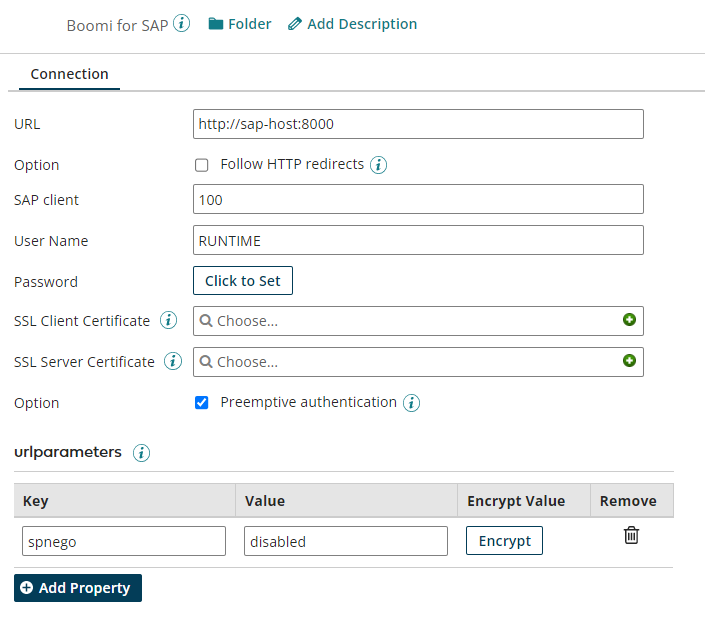Viewport: 705px width, 622px height.
Task: Click info icon next to Boomi for SAP
Action: coord(181,24)
